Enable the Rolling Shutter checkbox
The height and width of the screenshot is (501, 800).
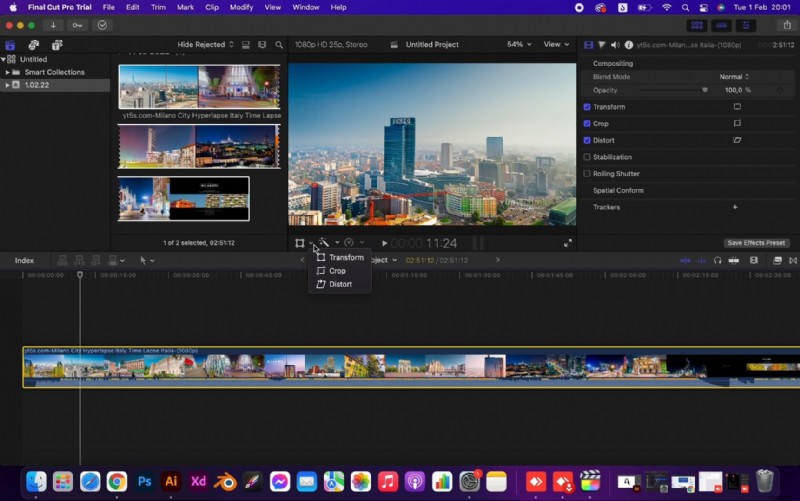tap(587, 173)
